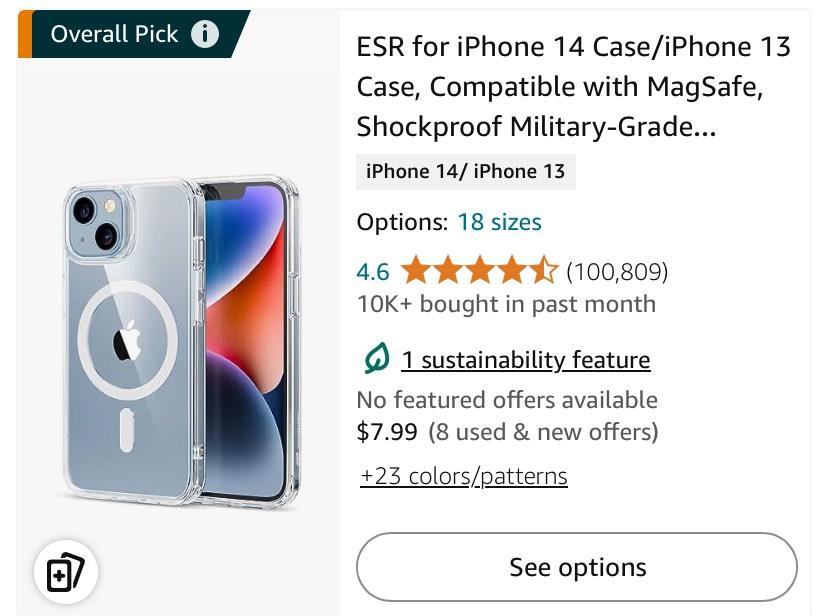Open the ESR iPhone 14 case title

573,87
